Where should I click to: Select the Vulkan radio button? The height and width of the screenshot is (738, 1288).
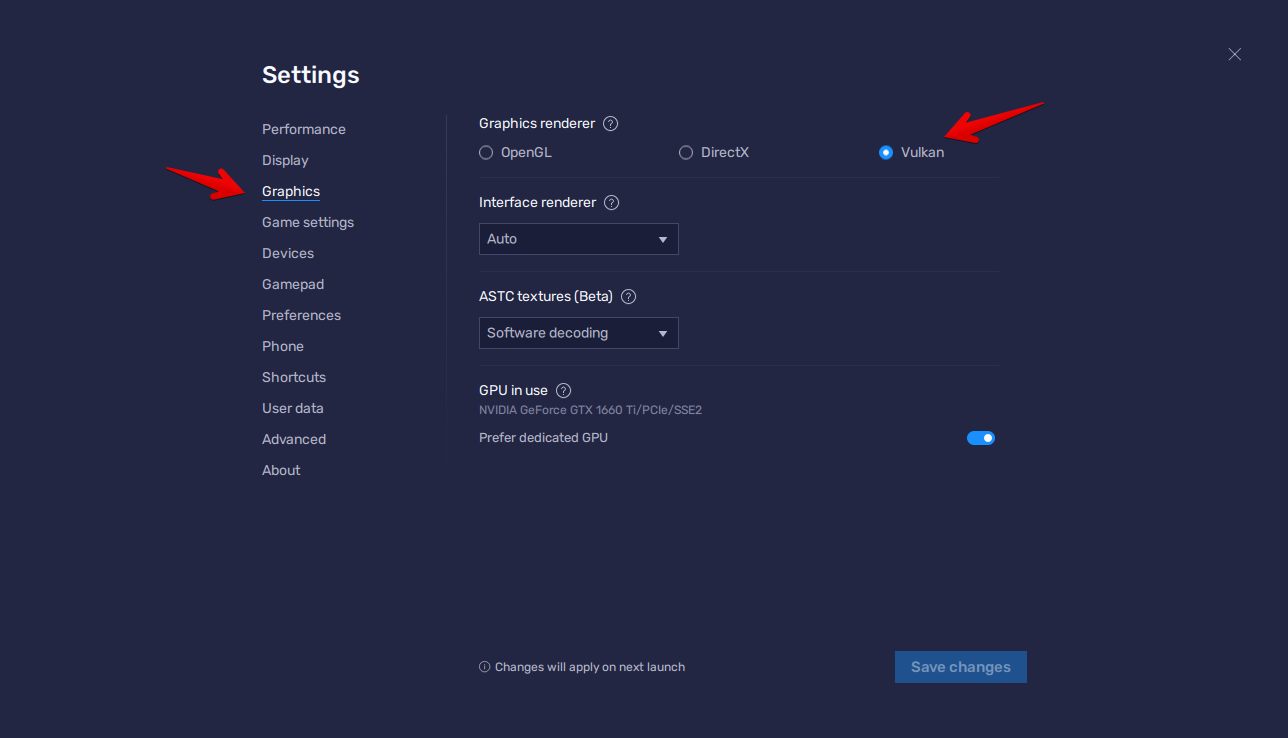click(x=886, y=153)
